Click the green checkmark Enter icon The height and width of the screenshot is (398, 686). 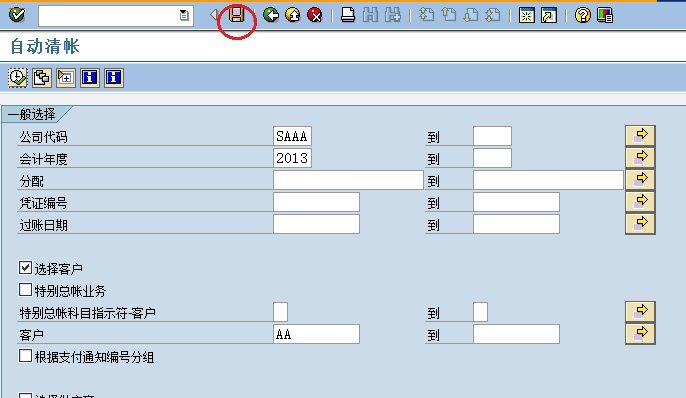pyautogui.click(x=17, y=15)
